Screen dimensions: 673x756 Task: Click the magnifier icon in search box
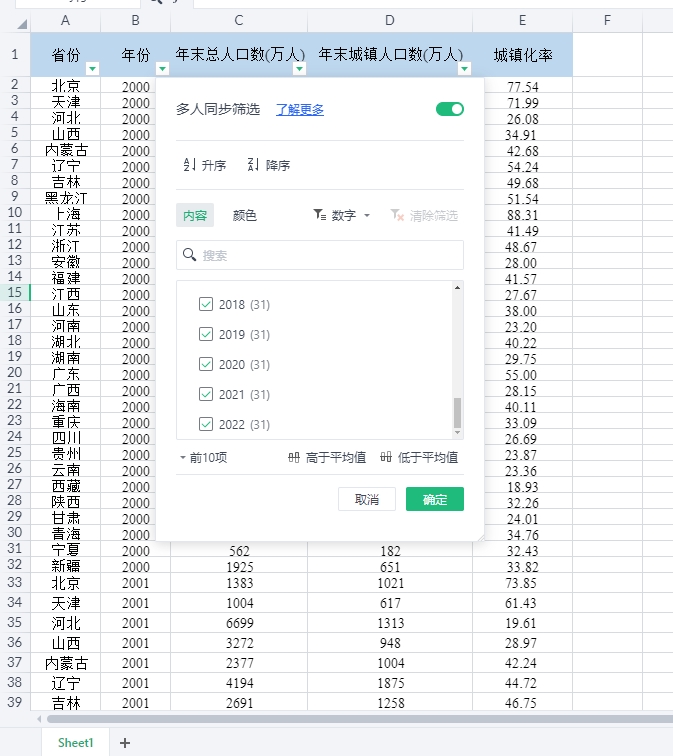tap(189, 255)
